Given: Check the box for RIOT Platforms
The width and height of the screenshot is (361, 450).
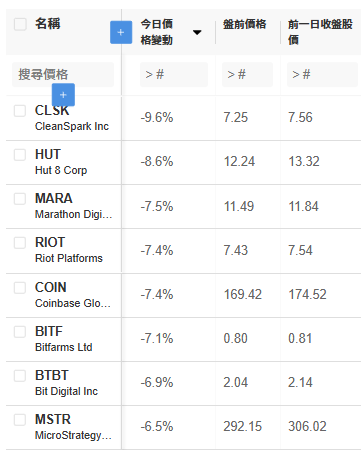Looking at the screenshot, I should (20, 243).
